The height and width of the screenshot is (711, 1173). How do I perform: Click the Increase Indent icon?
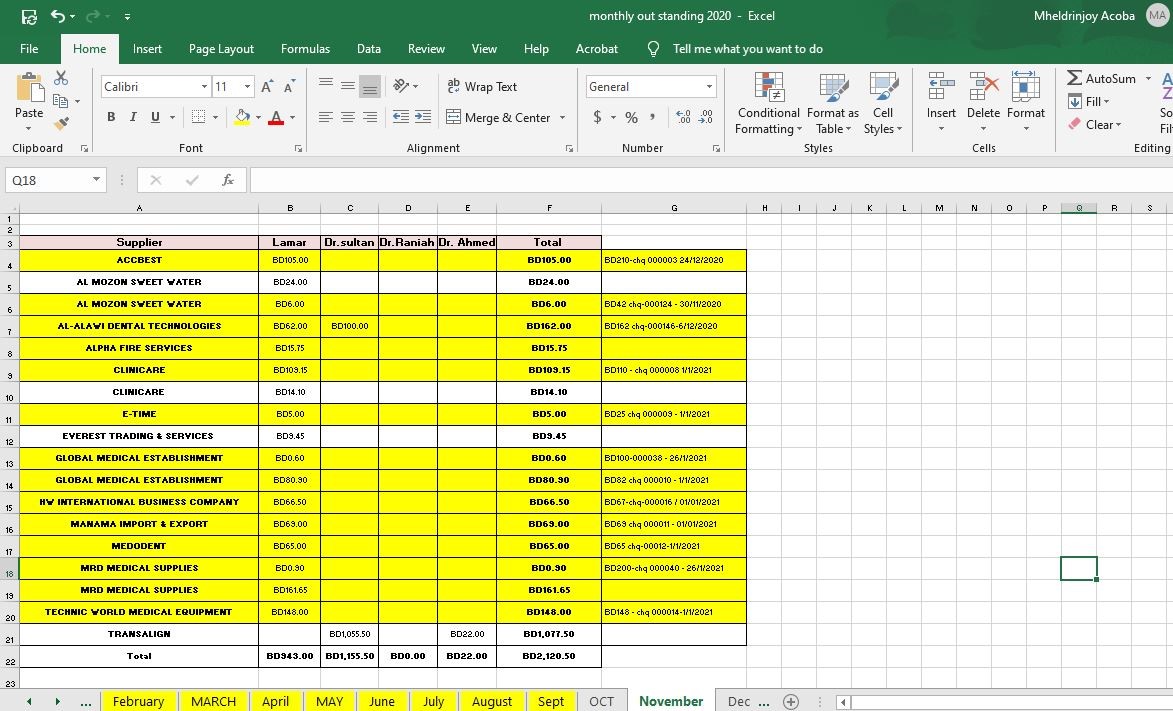[x=423, y=117]
